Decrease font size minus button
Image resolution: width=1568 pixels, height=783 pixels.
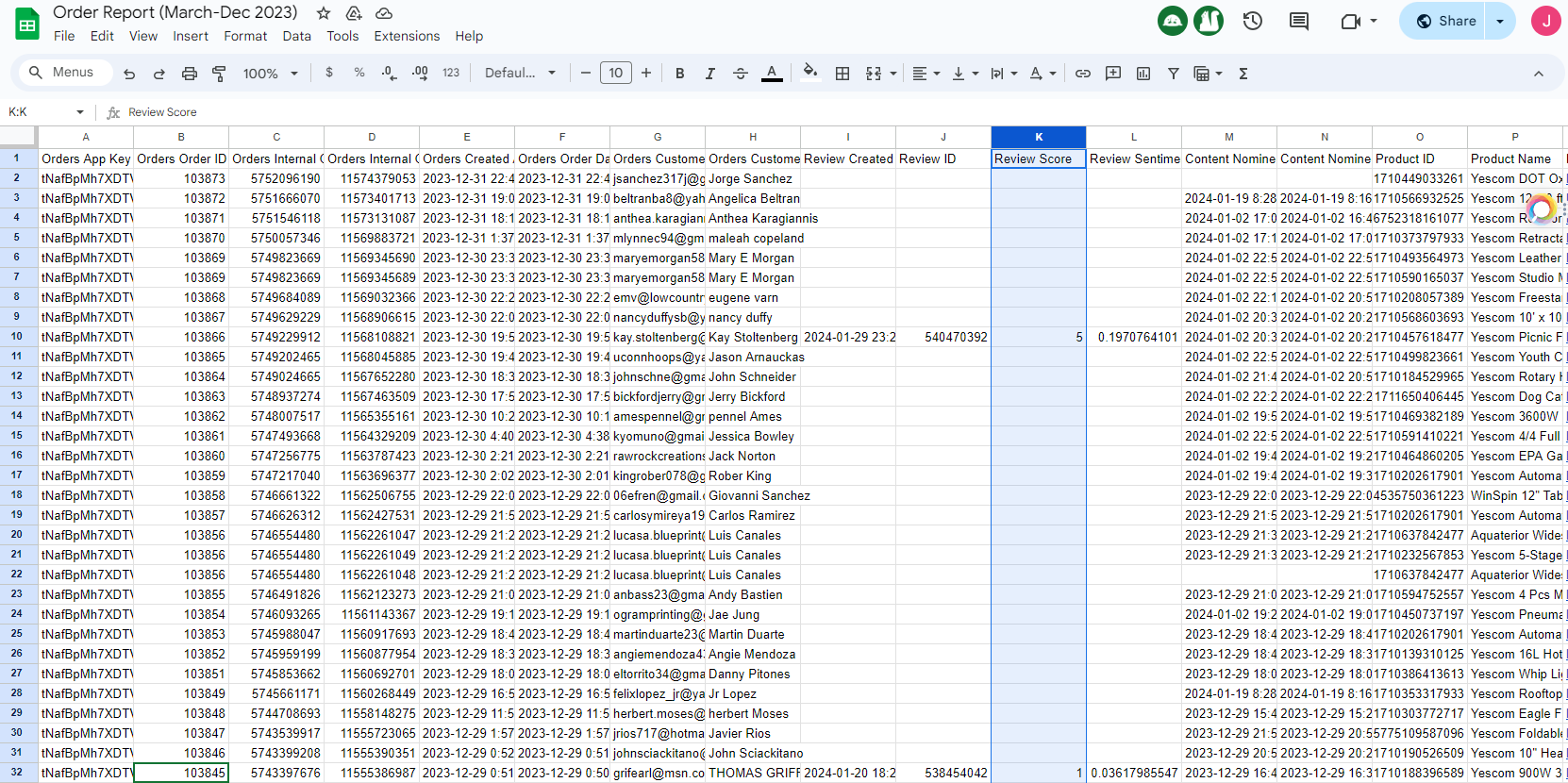pyautogui.click(x=586, y=73)
